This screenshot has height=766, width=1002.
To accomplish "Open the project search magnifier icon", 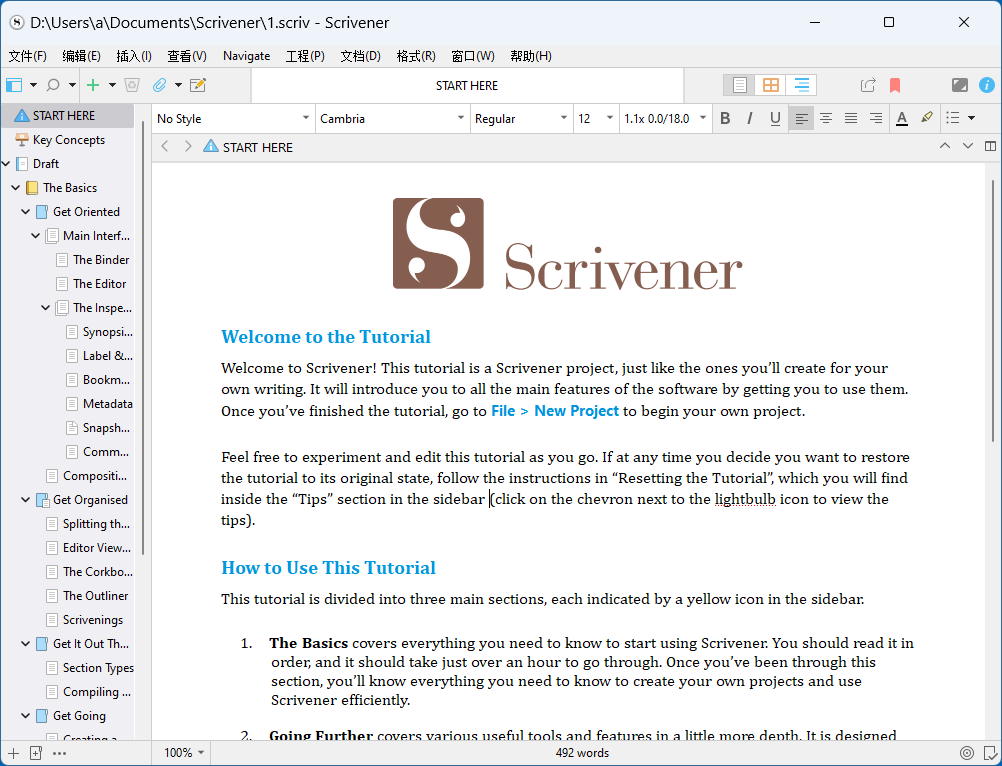I will tap(54, 85).
